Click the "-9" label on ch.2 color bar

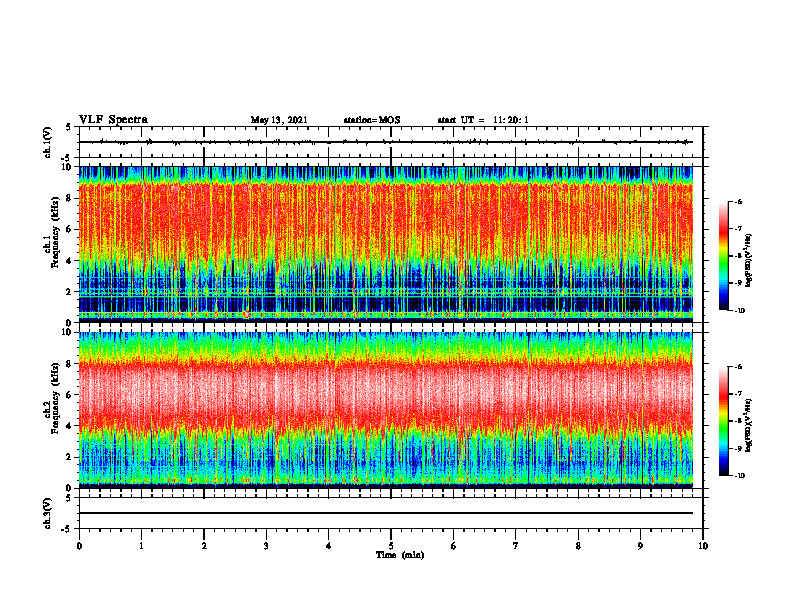pos(738,448)
